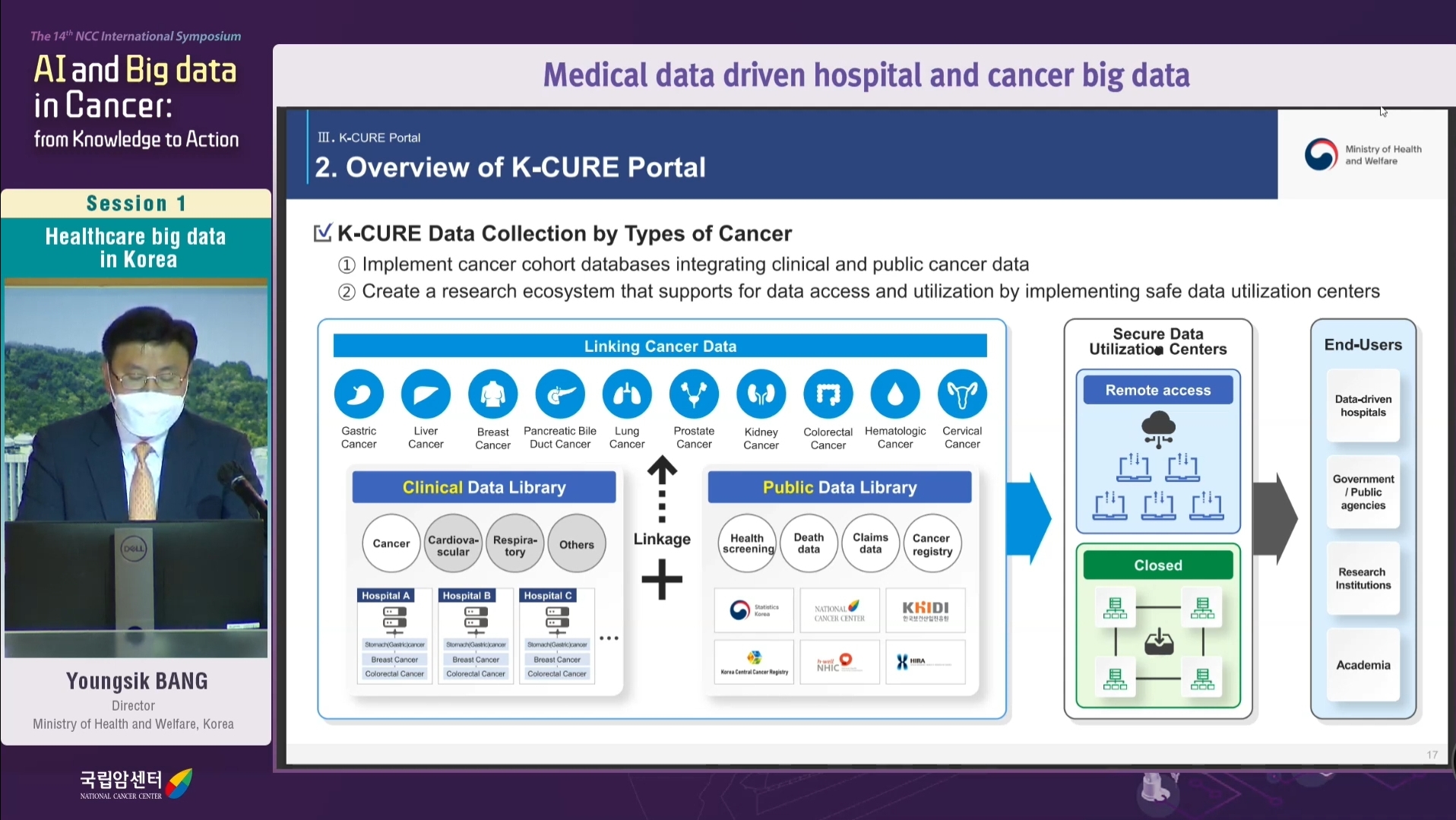The height and width of the screenshot is (820, 1456).
Task: Click the slide page number 17
Action: click(x=1432, y=755)
